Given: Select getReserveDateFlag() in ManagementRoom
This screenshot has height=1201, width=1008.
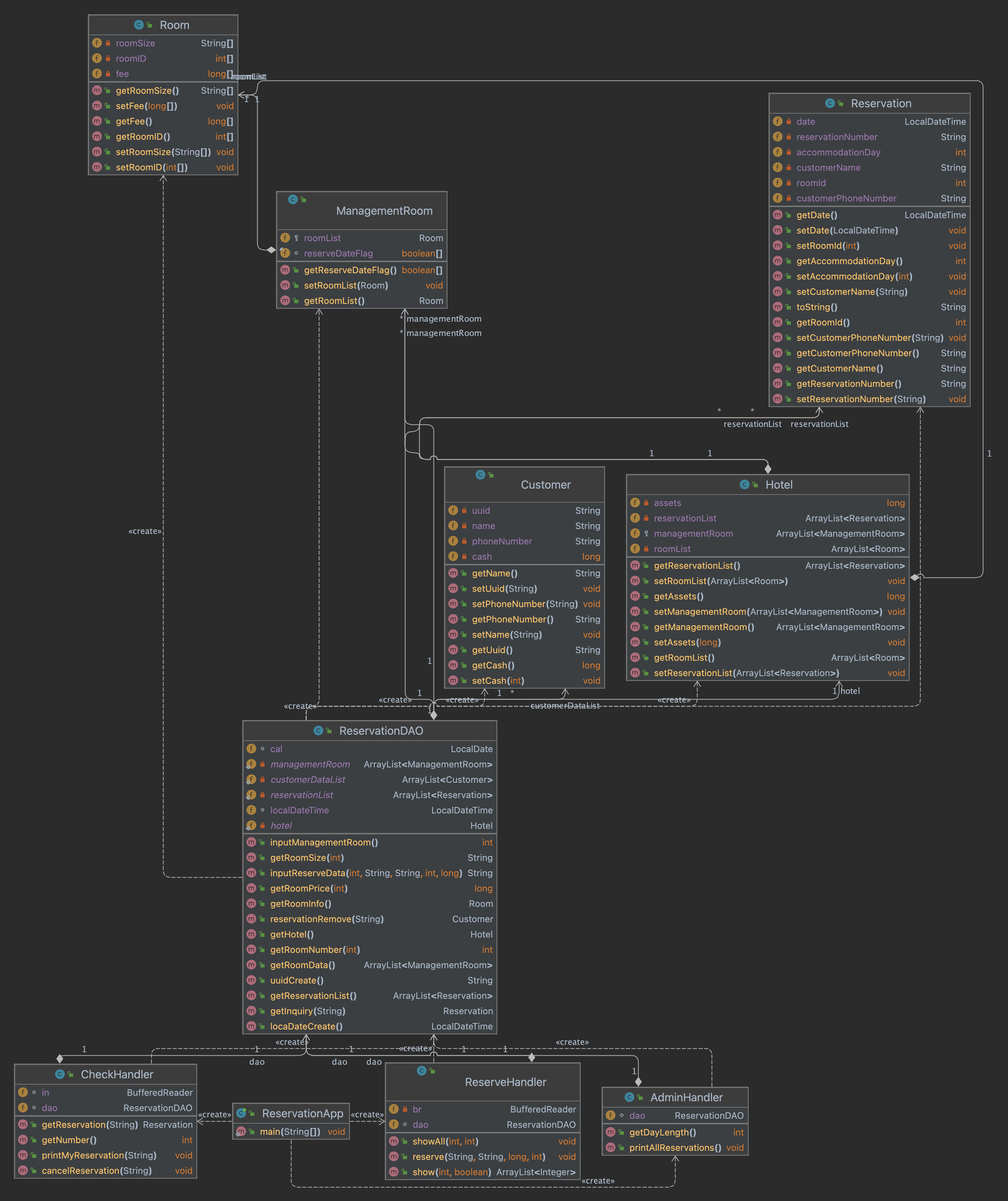Looking at the screenshot, I should point(350,270).
